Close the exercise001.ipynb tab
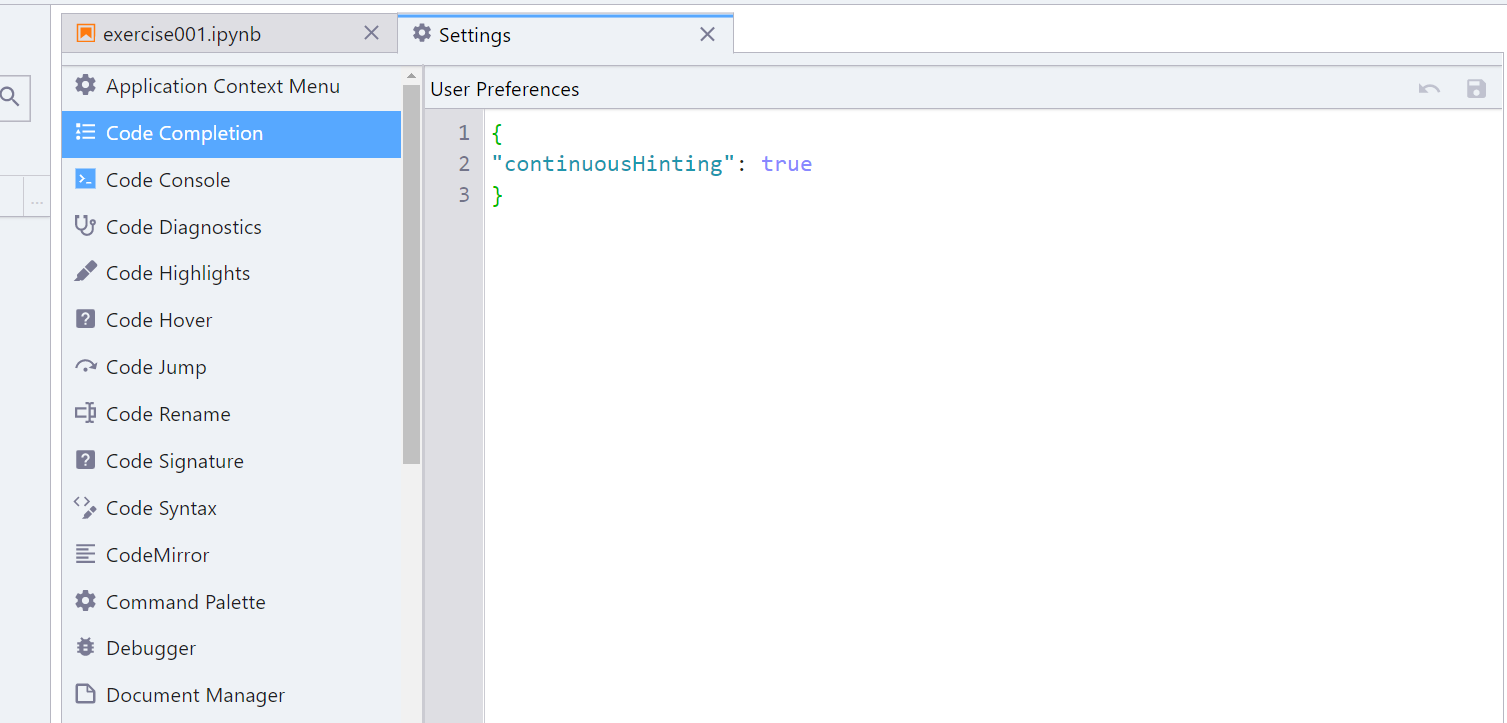The height and width of the screenshot is (723, 1507). (371, 33)
